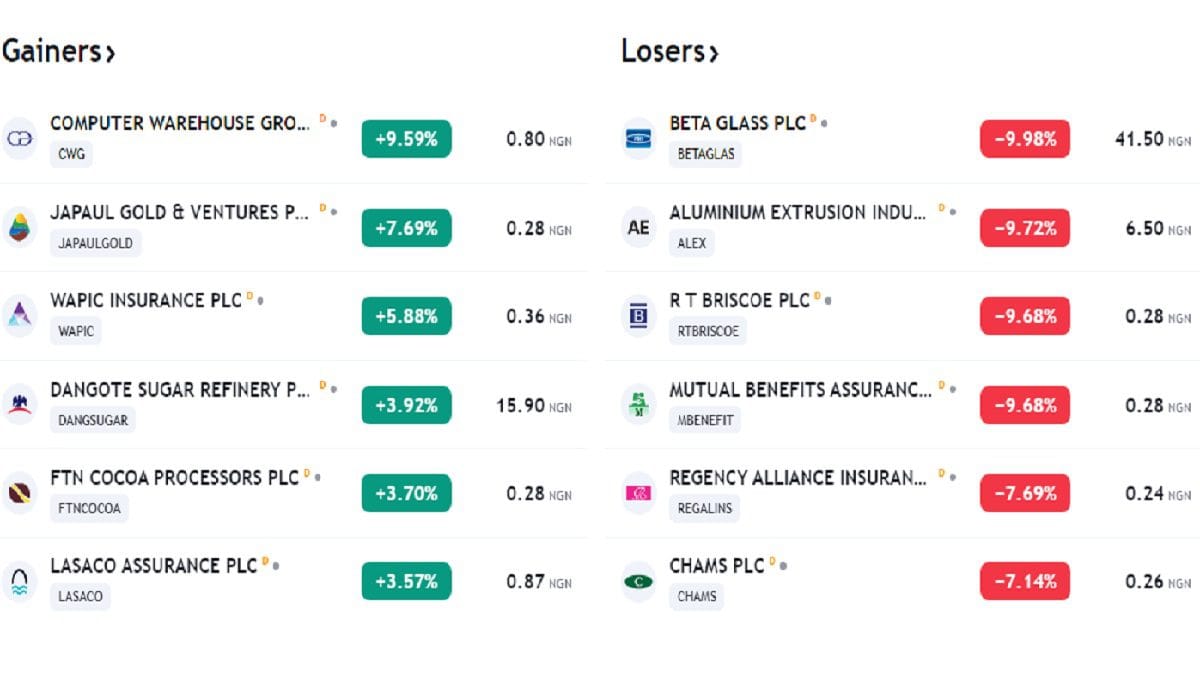Click the +9.59% gain badge
This screenshot has height=675, width=1200.
click(x=406, y=139)
